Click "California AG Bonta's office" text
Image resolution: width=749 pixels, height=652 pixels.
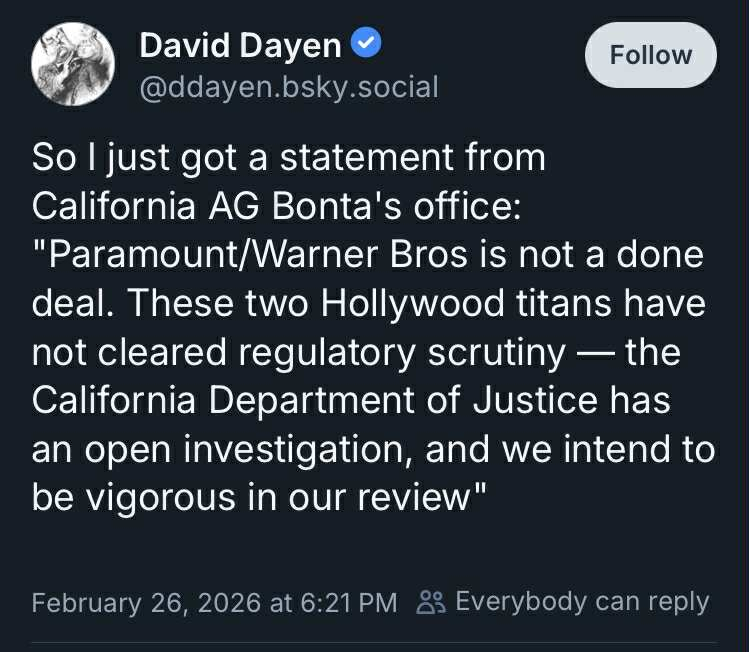[272, 206]
